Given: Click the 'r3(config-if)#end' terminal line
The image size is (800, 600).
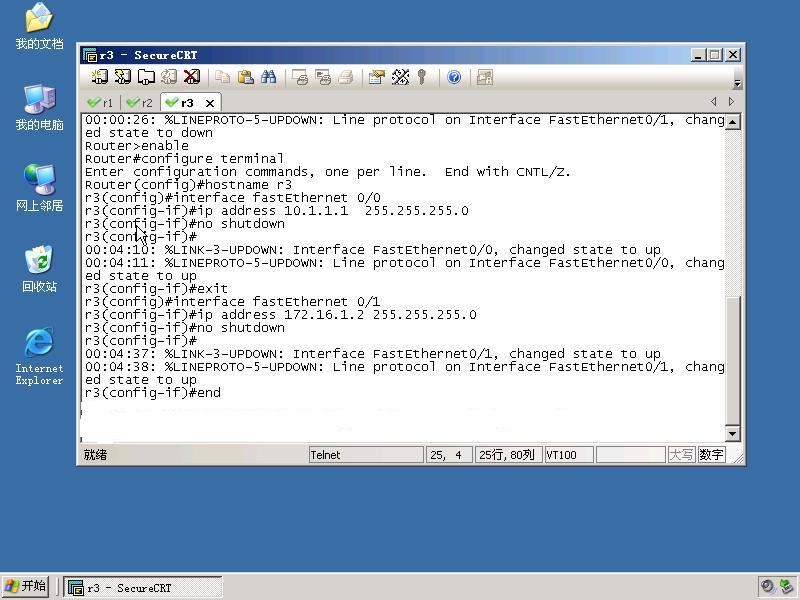Looking at the screenshot, I should 153,393.
